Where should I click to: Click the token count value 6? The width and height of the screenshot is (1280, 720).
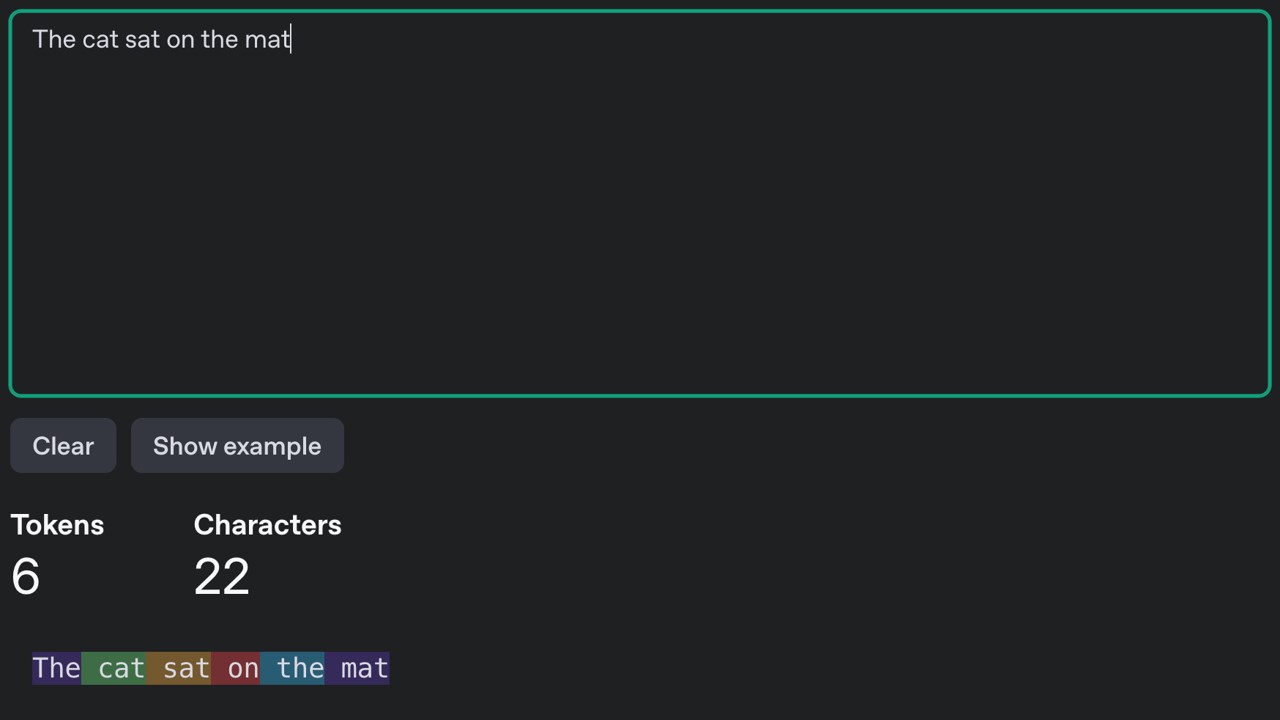pyautogui.click(x=26, y=577)
